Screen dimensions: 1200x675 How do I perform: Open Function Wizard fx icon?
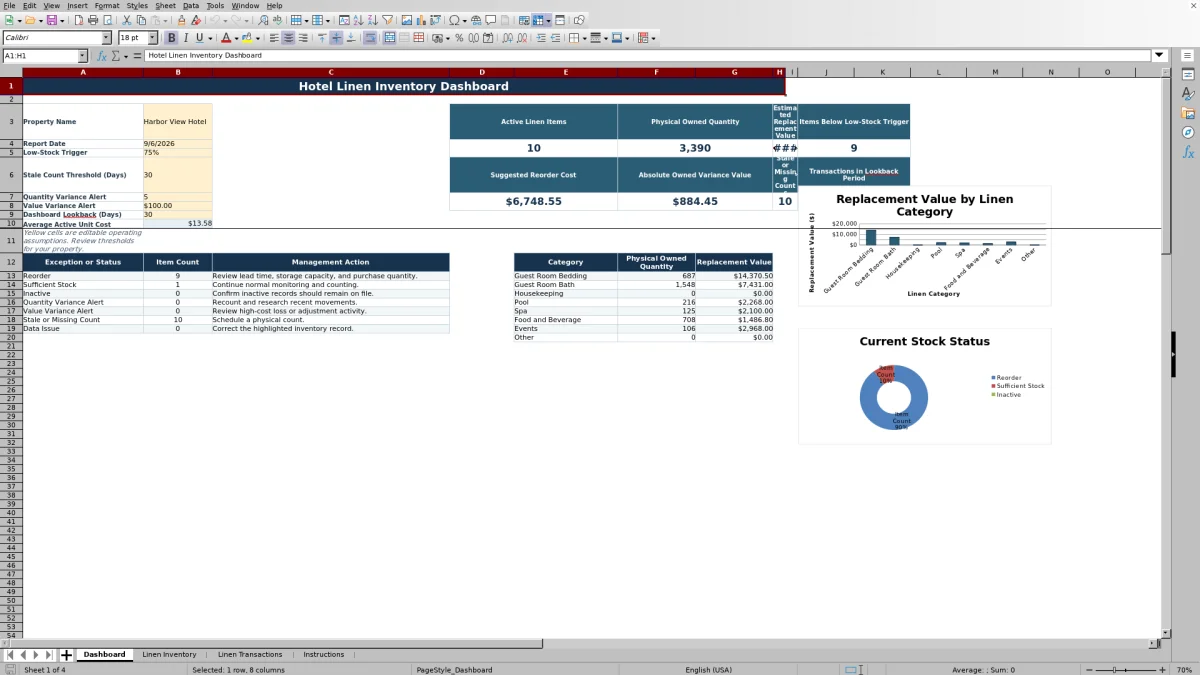[x=101, y=56]
